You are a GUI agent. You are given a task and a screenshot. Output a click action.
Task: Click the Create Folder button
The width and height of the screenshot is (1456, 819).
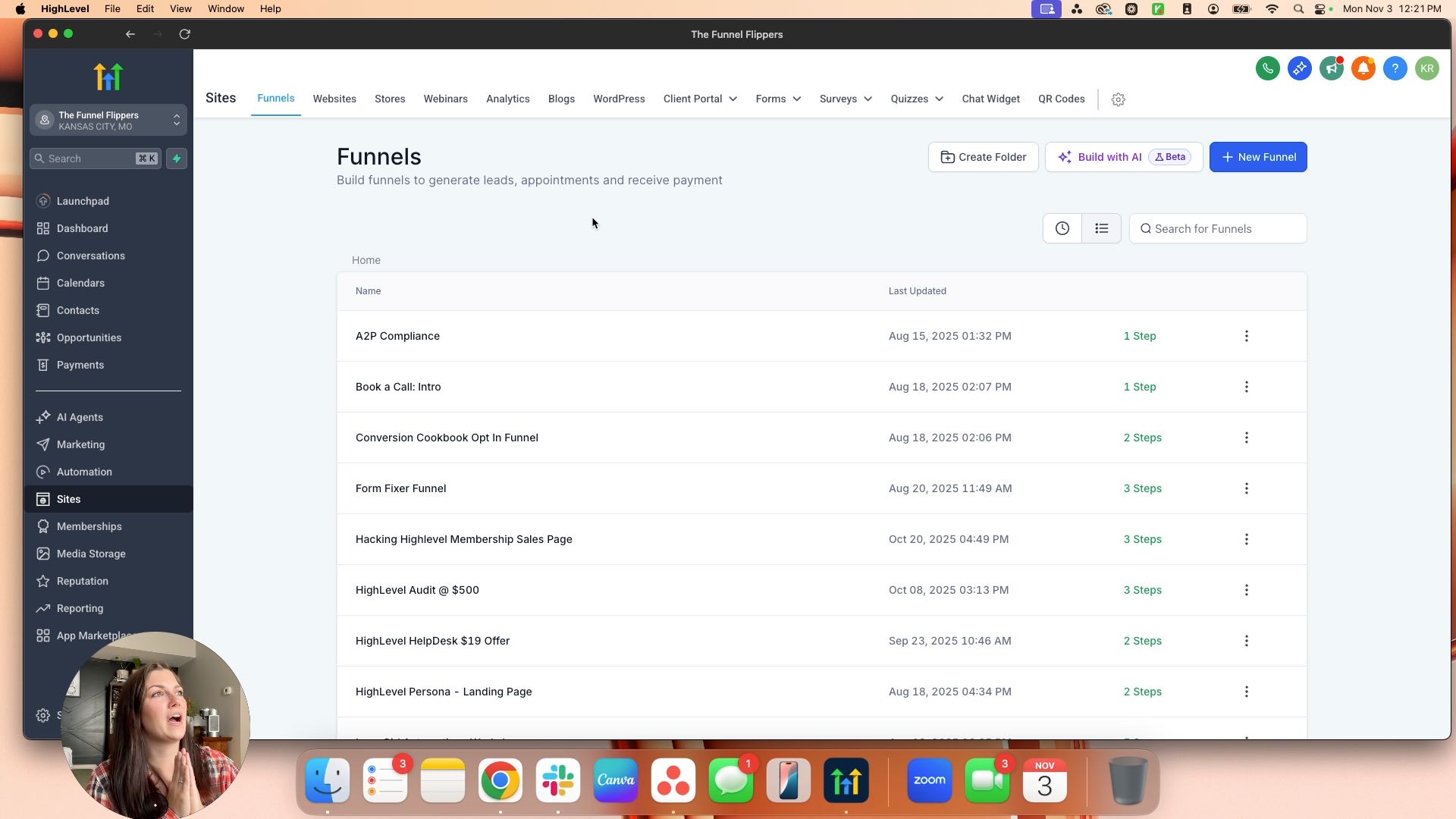(x=983, y=157)
